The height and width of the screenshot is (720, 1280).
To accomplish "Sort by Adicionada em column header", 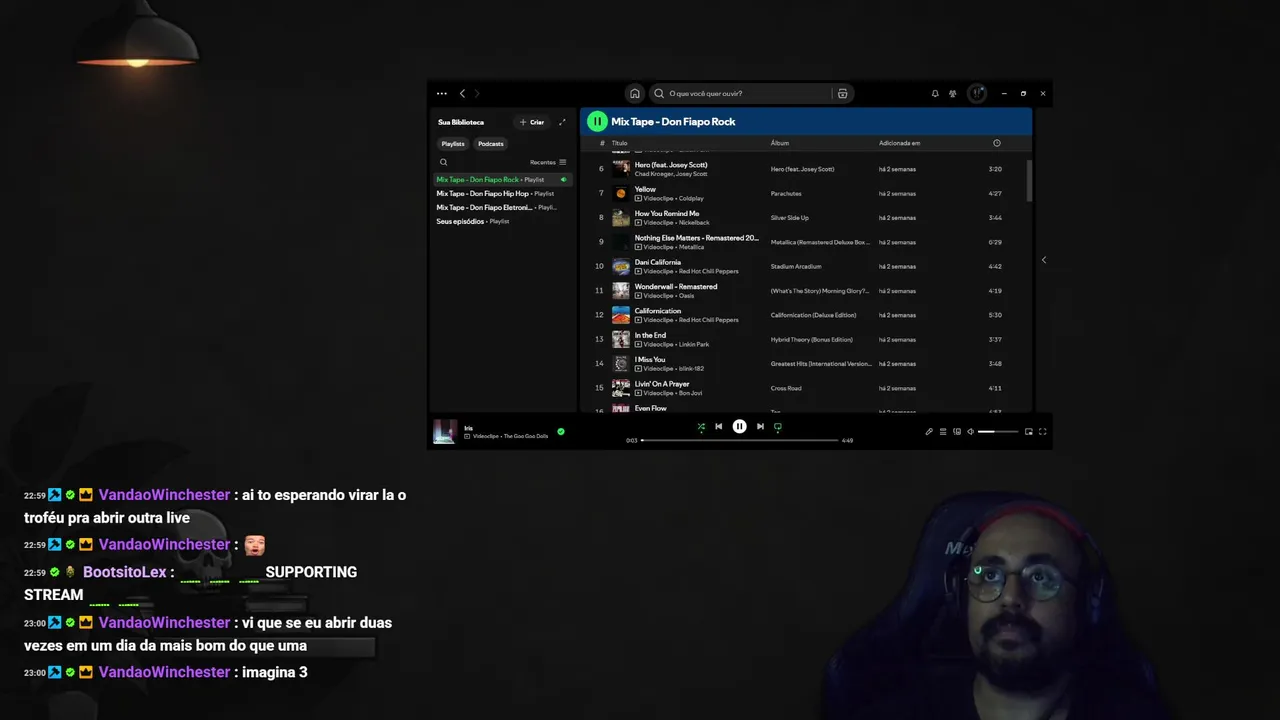I will (900, 143).
